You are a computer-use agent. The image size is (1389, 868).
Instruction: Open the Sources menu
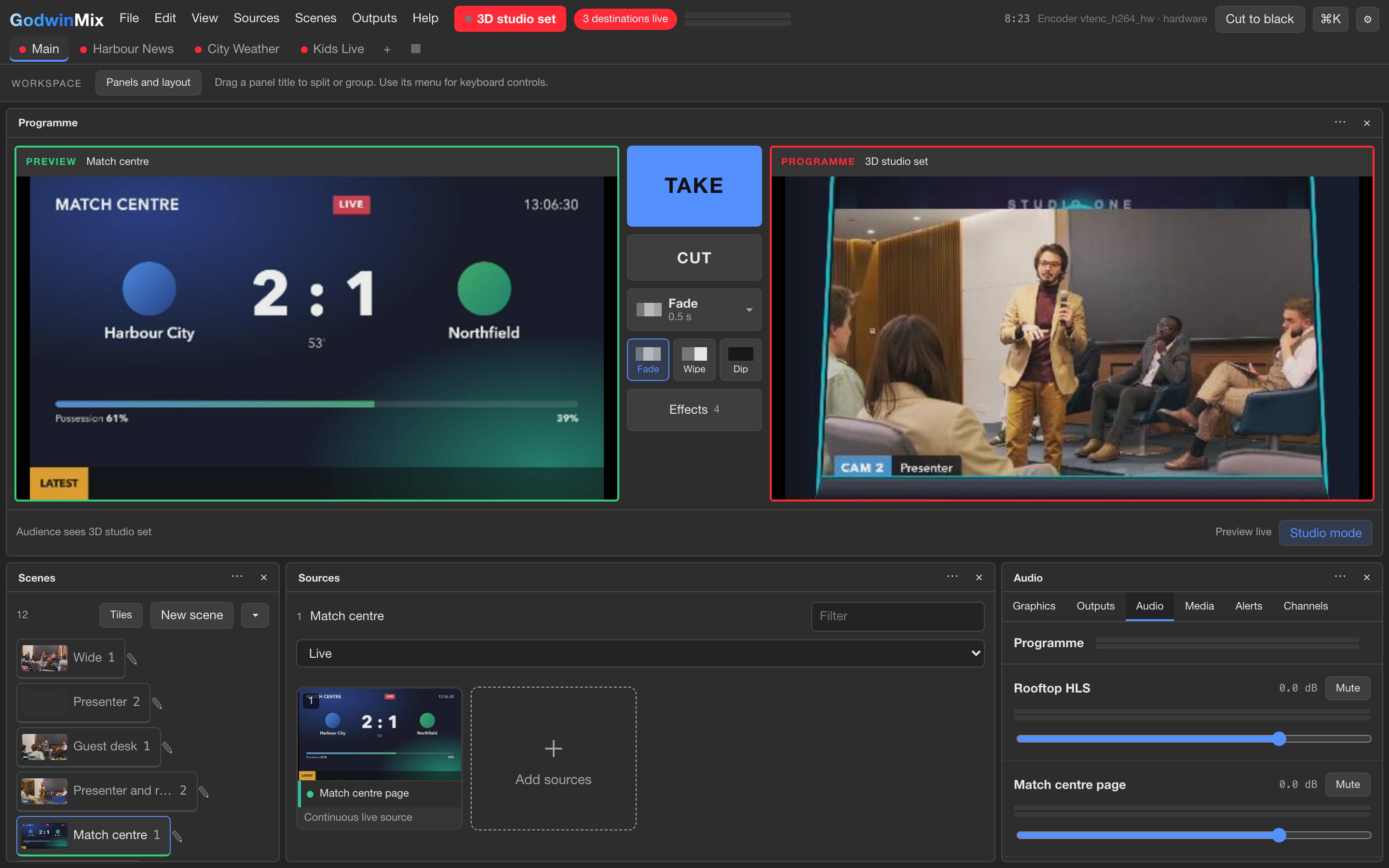(x=256, y=18)
